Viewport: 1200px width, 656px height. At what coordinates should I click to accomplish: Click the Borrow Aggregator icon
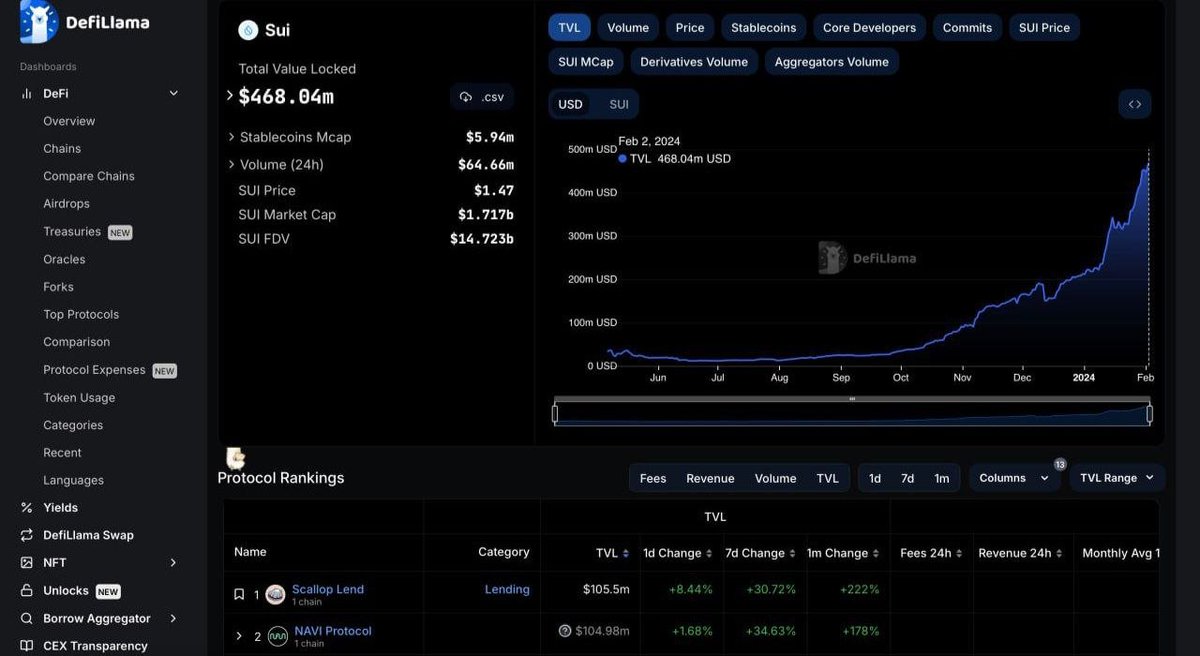tap(27, 618)
